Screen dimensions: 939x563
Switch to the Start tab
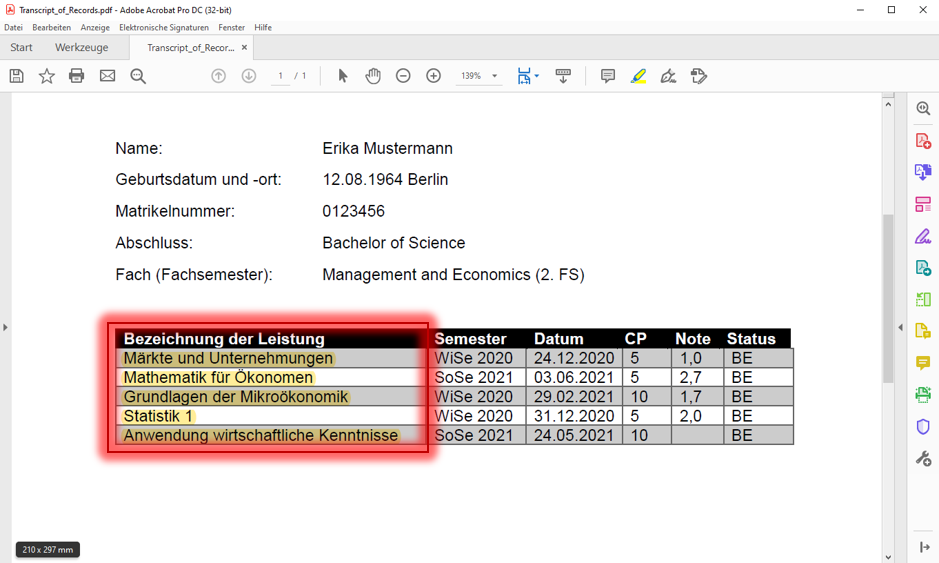pos(21,47)
